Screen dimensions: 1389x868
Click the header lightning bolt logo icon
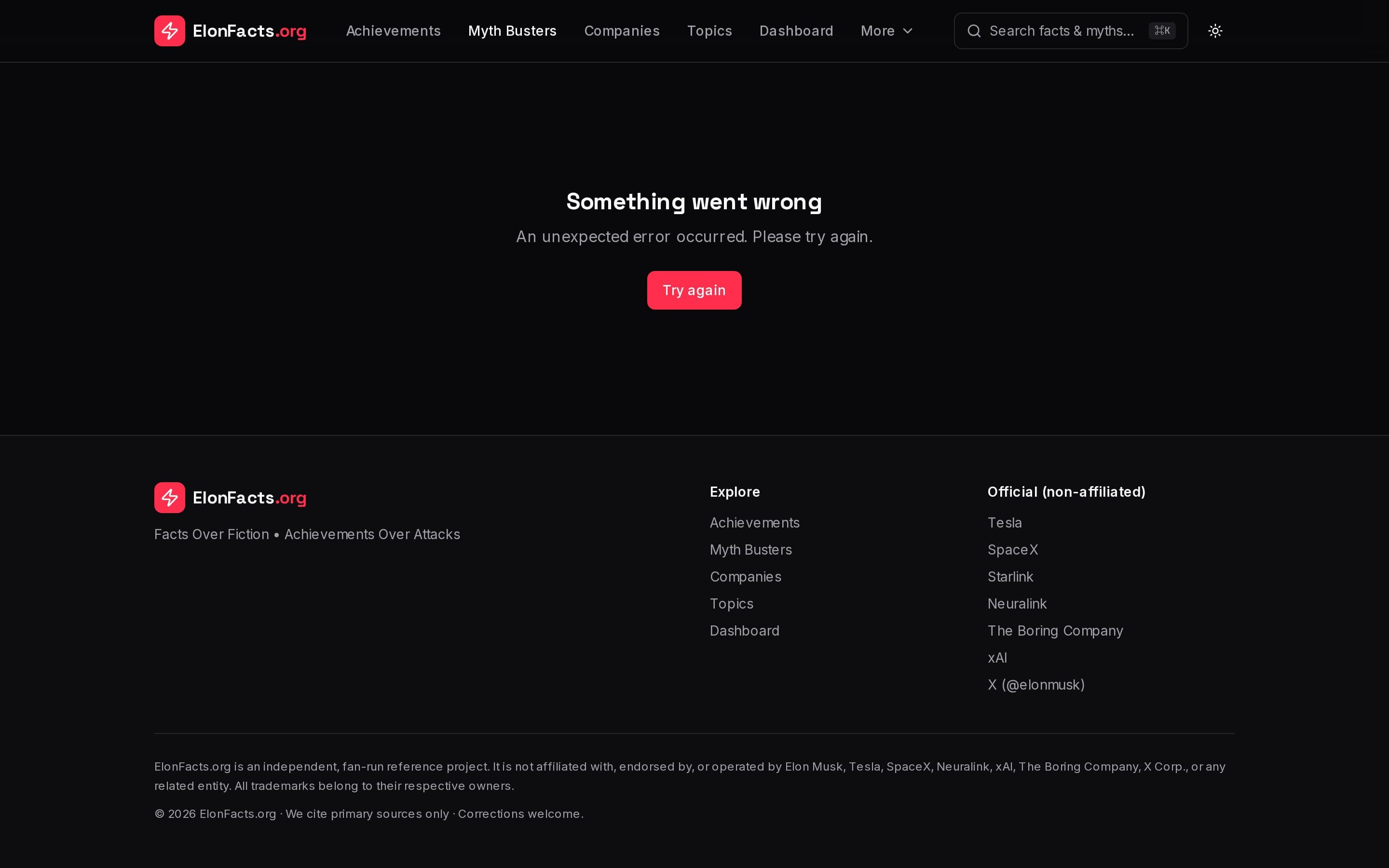(169, 31)
